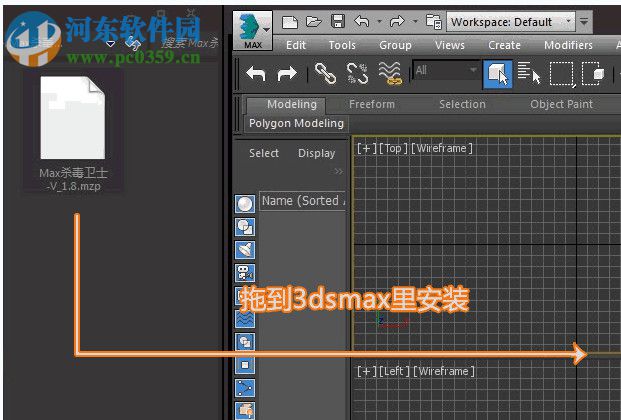The image size is (621, 420).
Task: Activate the Select and Link tool
Action: point(326,74)
